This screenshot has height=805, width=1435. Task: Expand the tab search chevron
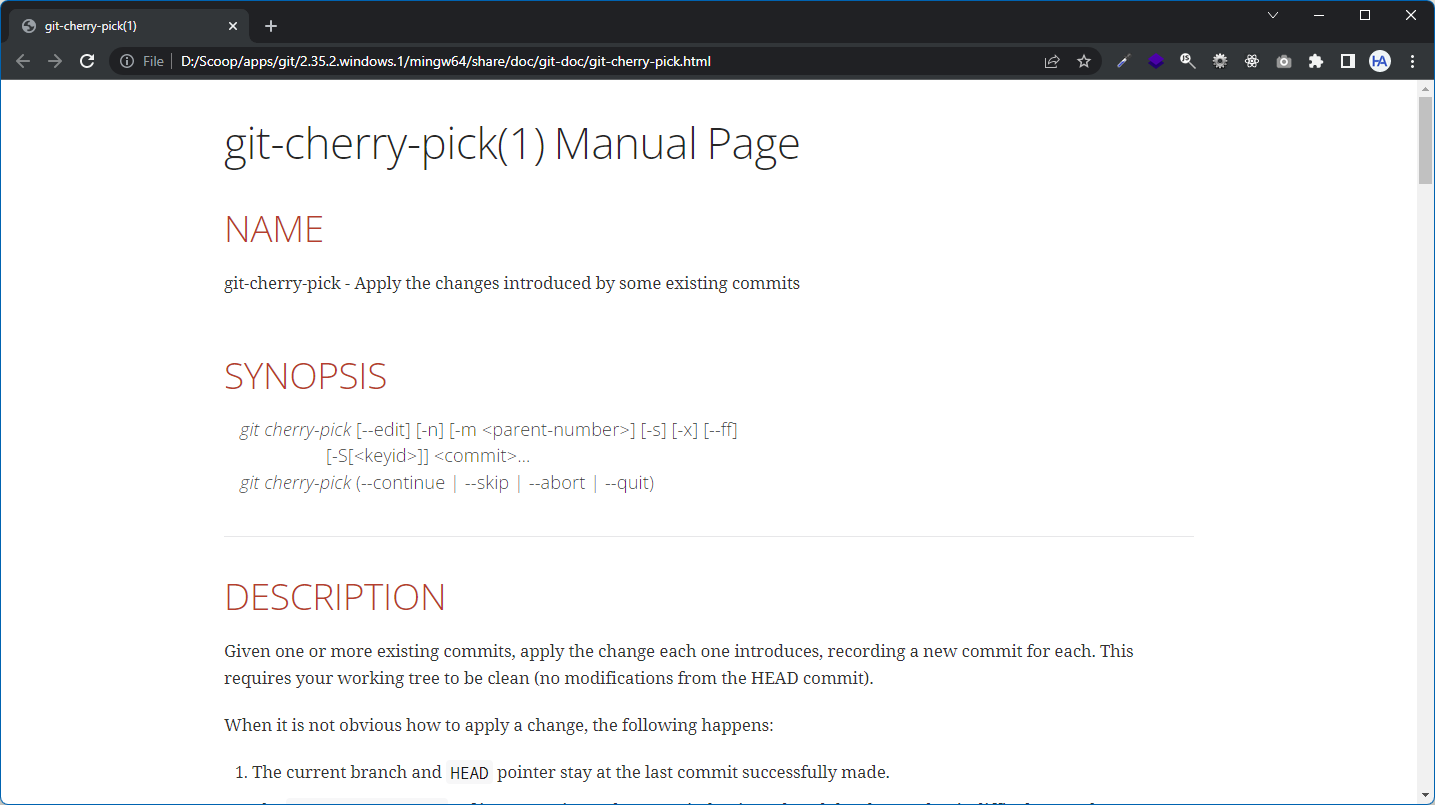pos(1273,15)
